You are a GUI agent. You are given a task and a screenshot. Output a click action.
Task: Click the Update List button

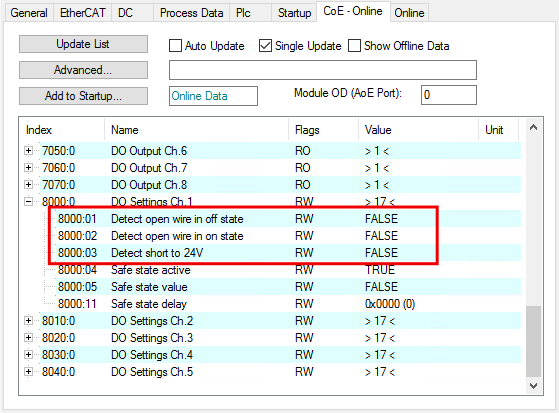pos(83,44)
